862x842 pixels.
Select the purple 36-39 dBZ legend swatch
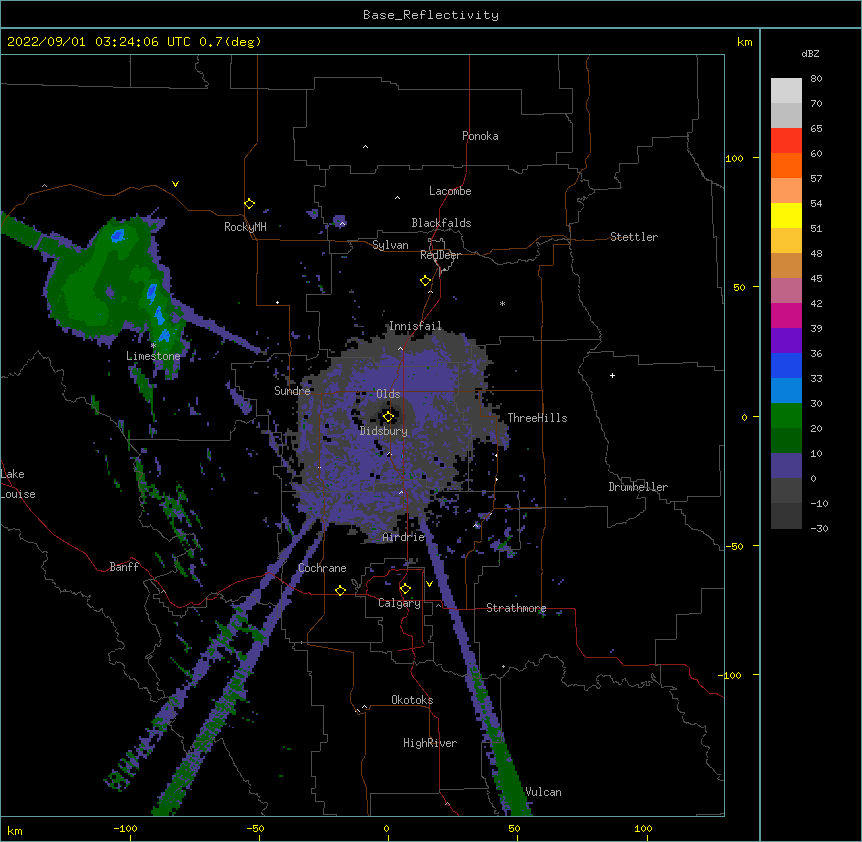point(786,341)
